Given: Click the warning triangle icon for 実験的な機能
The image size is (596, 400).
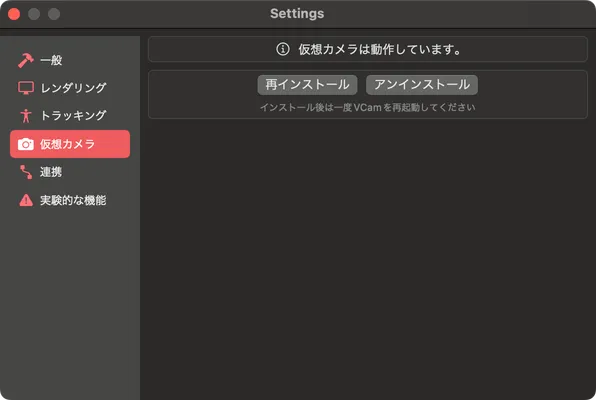Looking at the screenshot, I should tap(26, 200).
